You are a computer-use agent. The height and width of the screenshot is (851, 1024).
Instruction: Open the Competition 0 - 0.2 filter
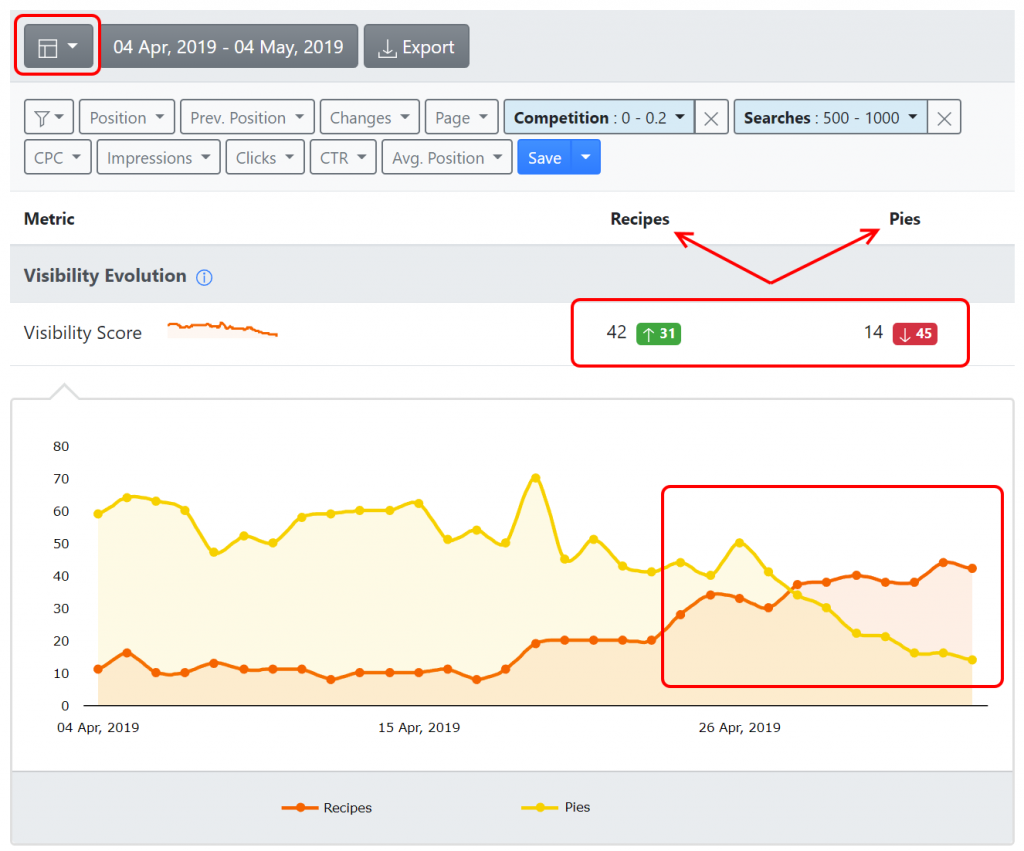599,118
